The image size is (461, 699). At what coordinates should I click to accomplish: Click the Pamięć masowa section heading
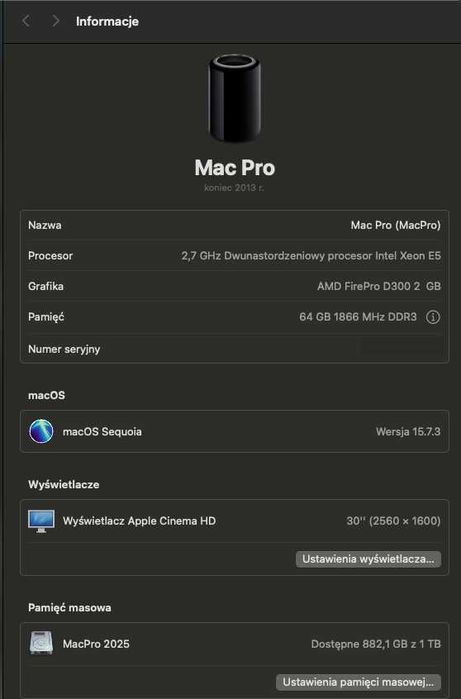pyautogui.click(x=70, y=608)
